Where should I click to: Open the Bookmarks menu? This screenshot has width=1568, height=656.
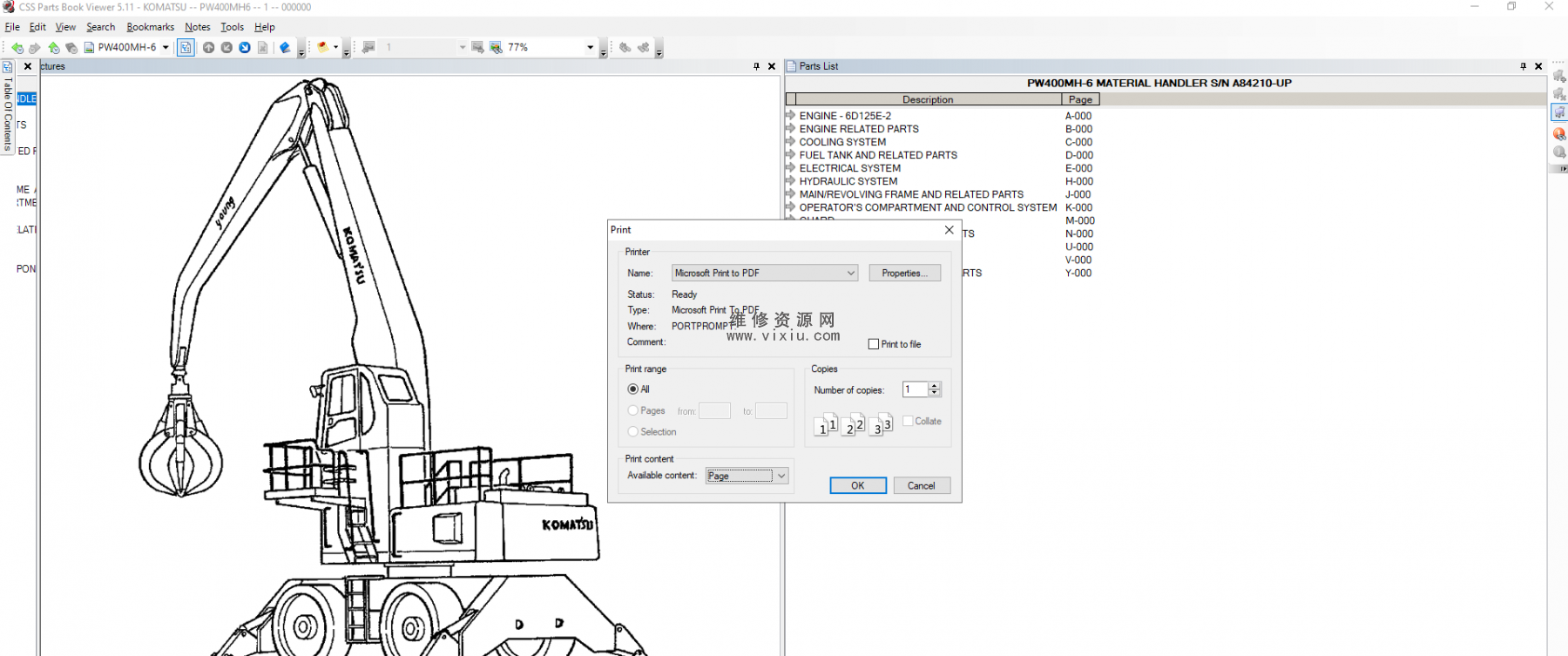click(151, 27)
